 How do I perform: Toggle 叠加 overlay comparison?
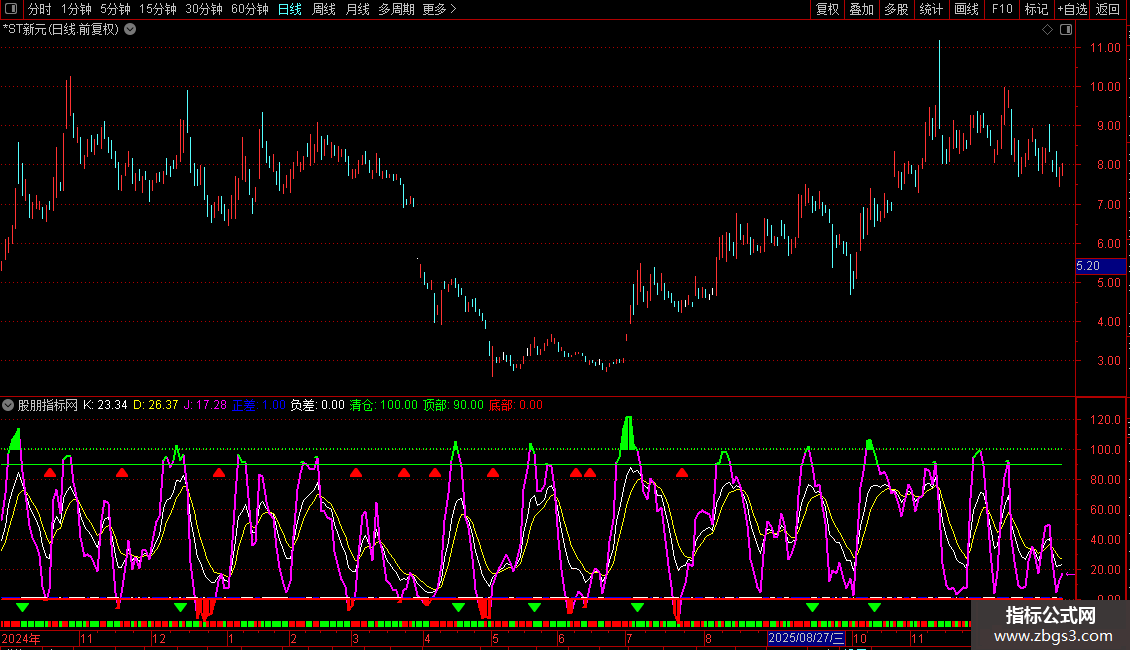pos(861,9)
